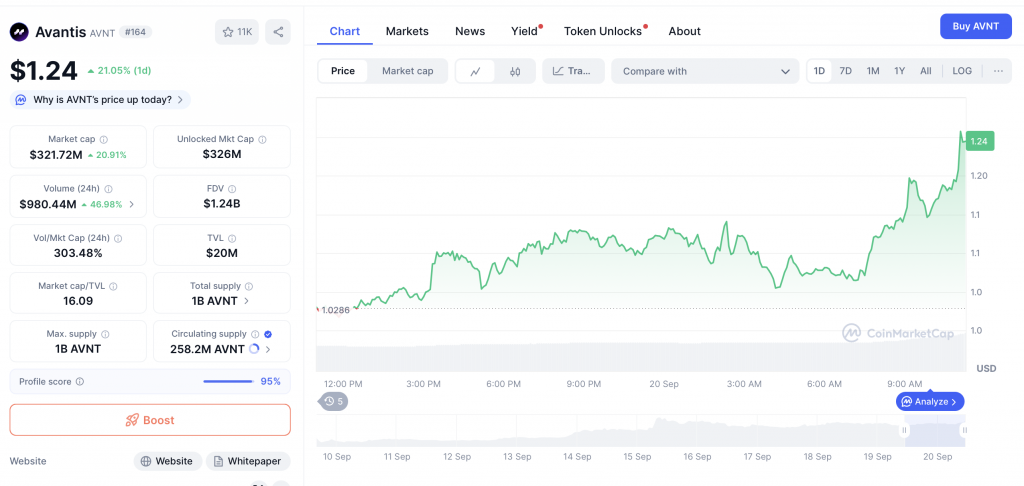This screenshot has height=486, width=1024.
Task: Click the Analyze button under the chart
Action: point(930,402)
